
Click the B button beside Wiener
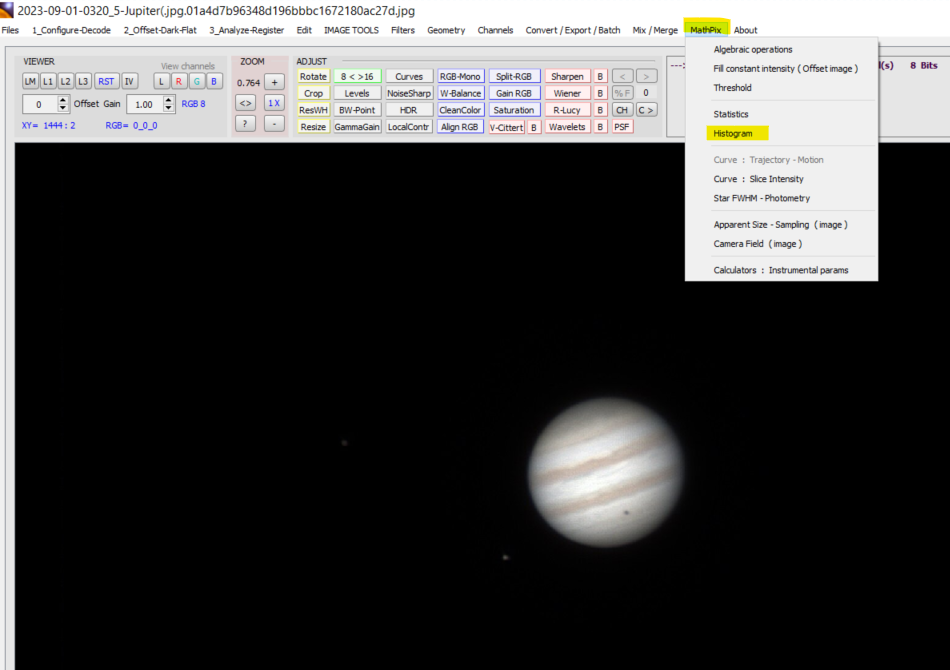(x=600, y=93)
